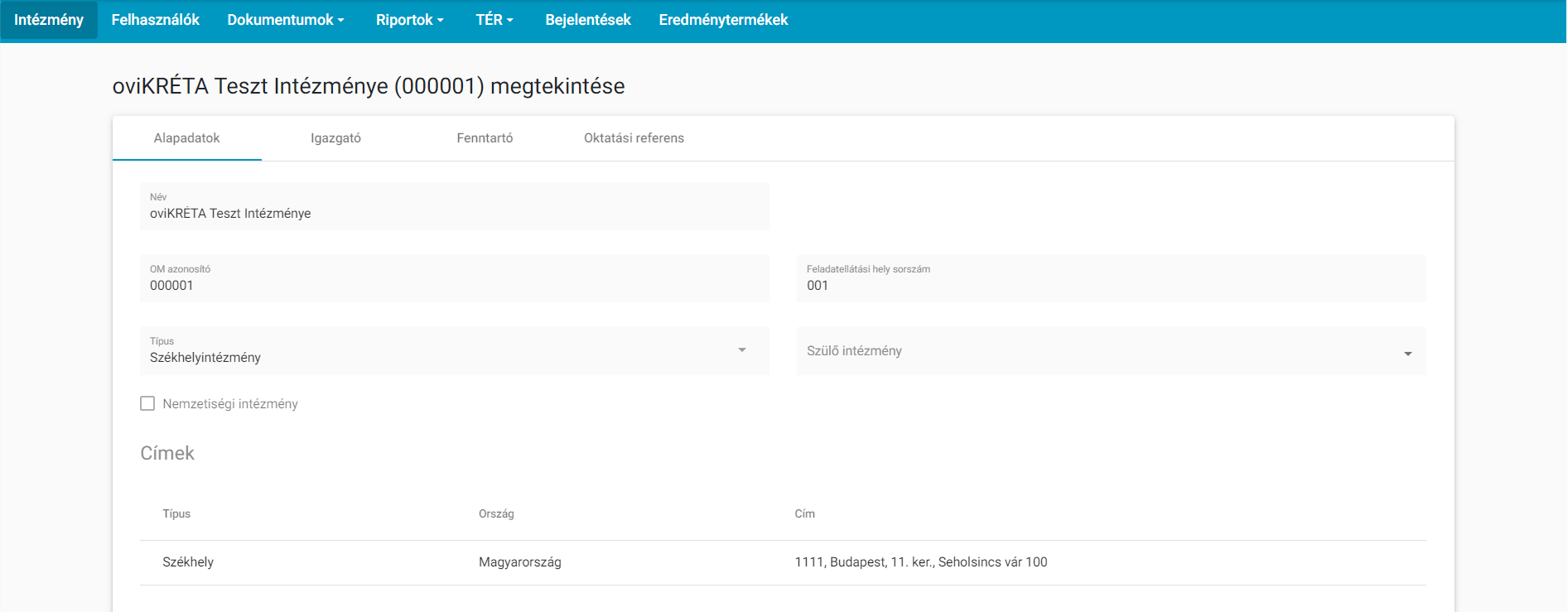Expand the TÉR dropdown menu
This screenshot has height=612, width=1568.
coord(495,20)
